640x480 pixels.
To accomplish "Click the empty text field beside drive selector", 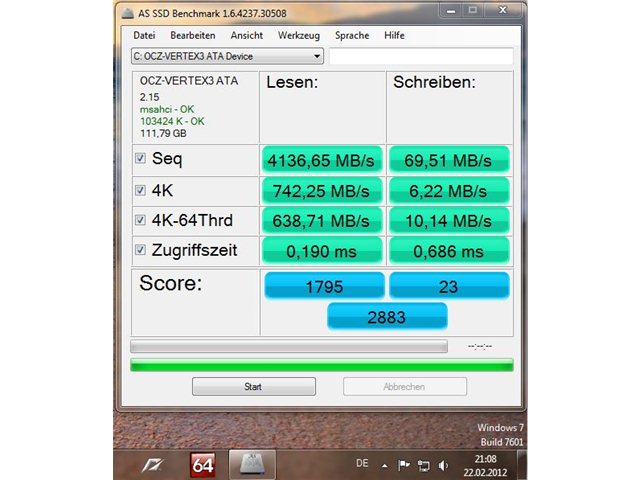I will coord(421,56).
